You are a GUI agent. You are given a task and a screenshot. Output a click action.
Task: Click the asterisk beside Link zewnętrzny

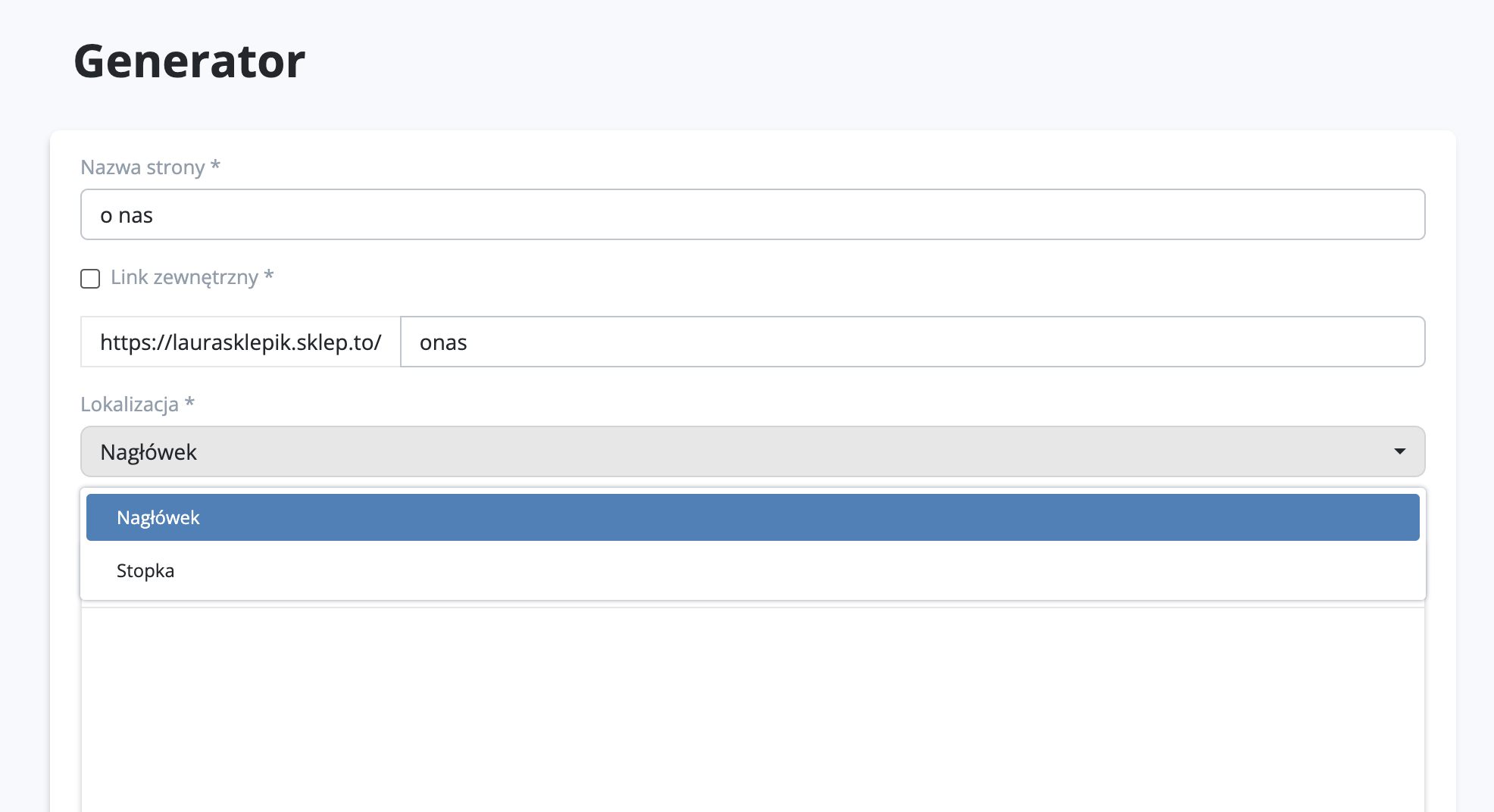click(x=268, y=276)
